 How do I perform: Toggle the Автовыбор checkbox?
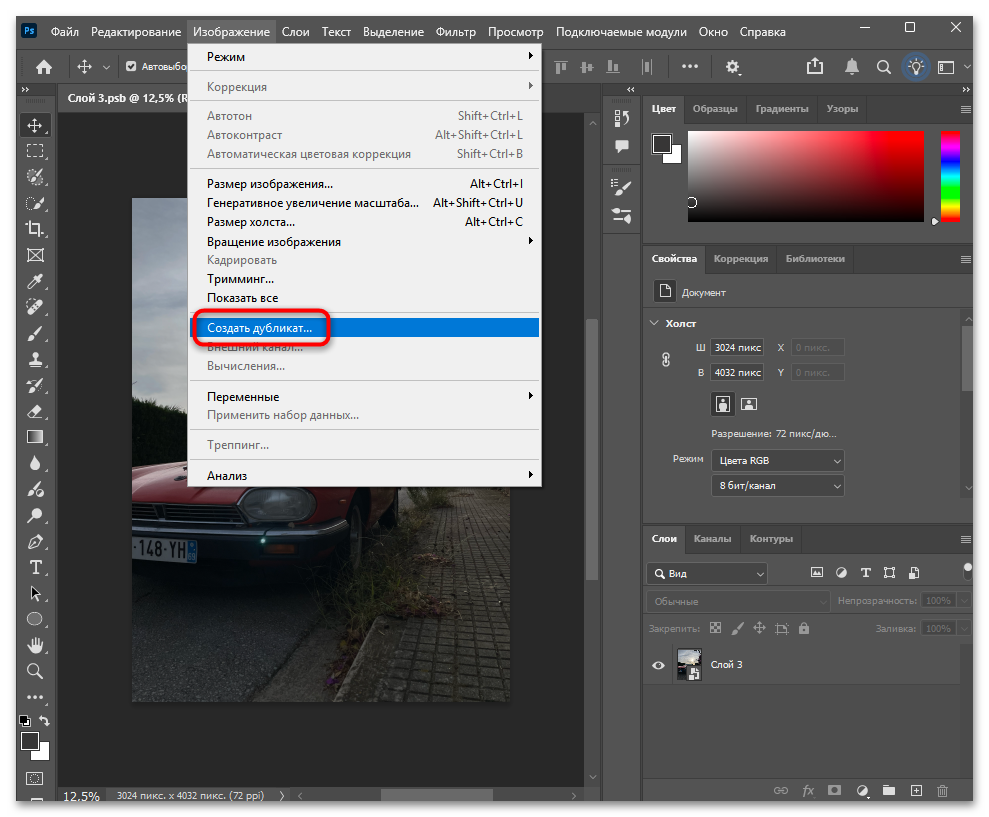coord(131,67)
